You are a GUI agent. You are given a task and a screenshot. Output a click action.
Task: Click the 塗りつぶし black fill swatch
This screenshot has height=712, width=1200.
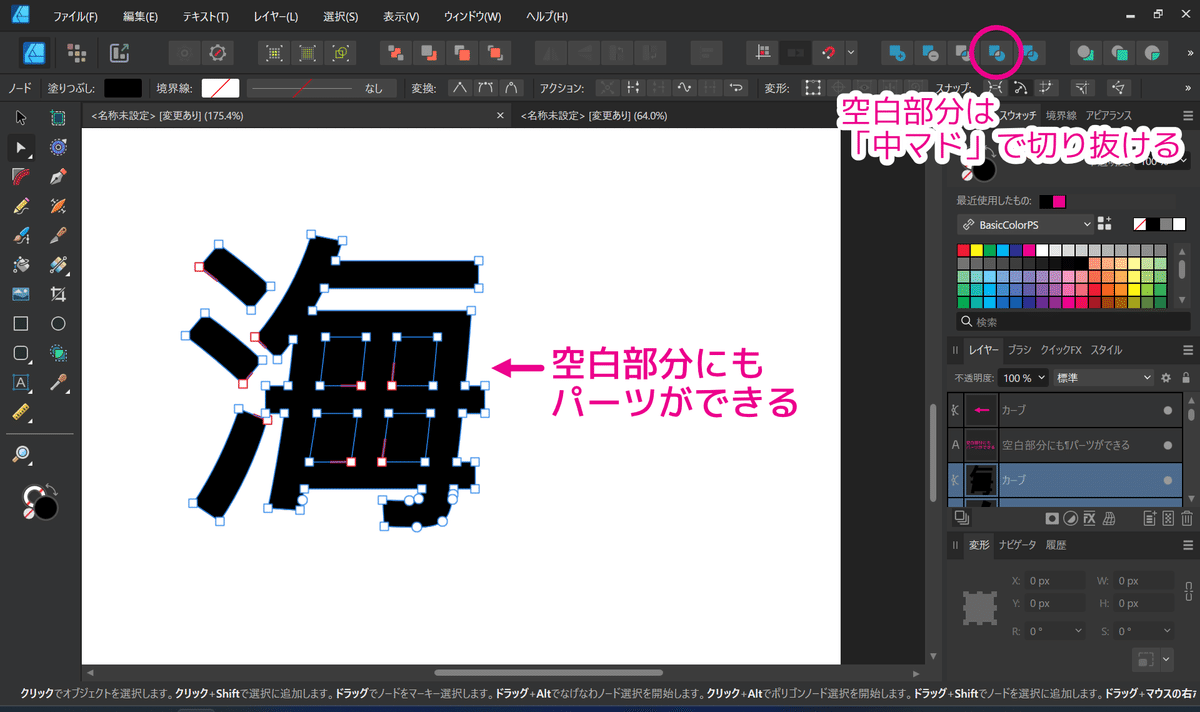click(123, 88)
